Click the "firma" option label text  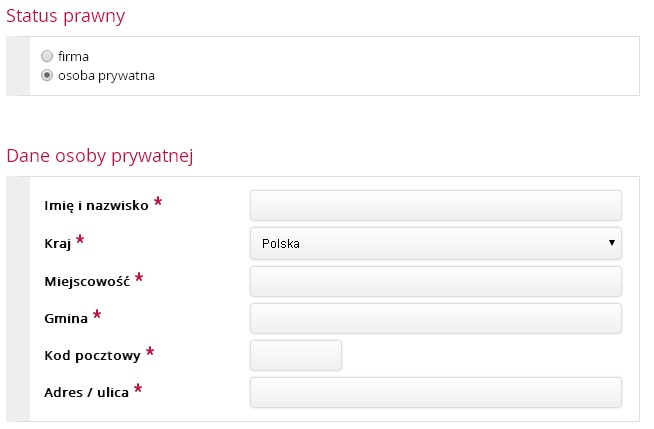[x=73, y=57]
